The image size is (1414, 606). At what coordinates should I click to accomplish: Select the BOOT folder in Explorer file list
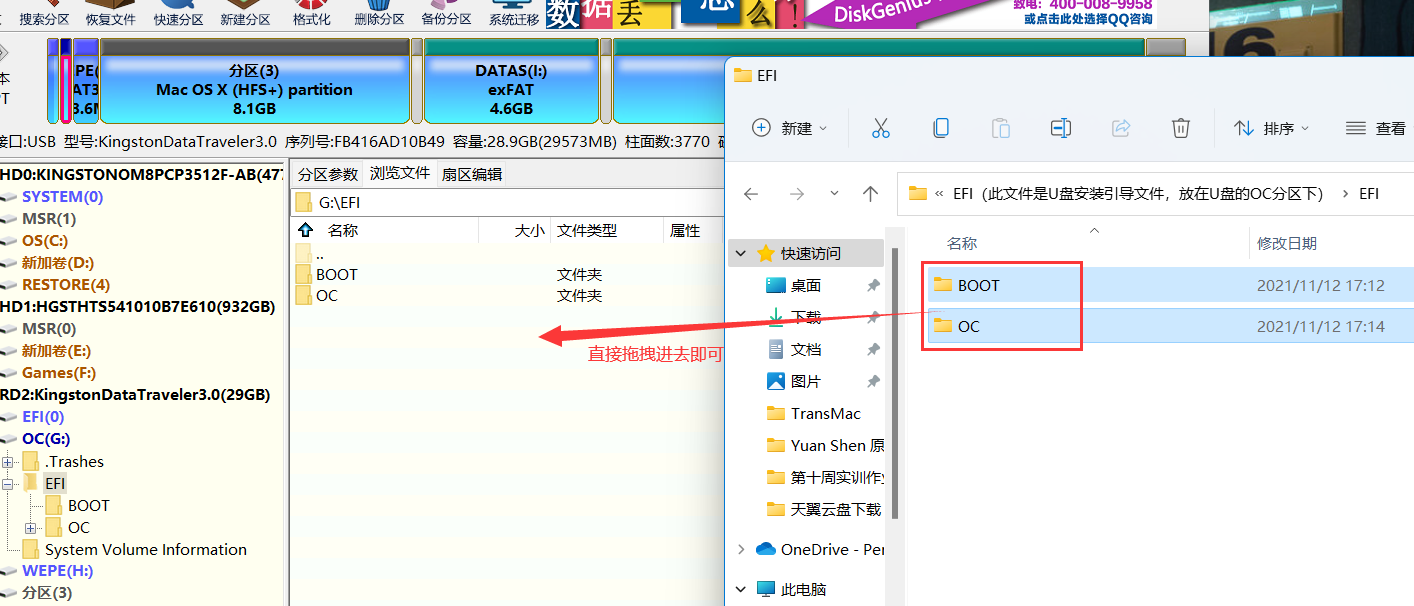(978, 286)
